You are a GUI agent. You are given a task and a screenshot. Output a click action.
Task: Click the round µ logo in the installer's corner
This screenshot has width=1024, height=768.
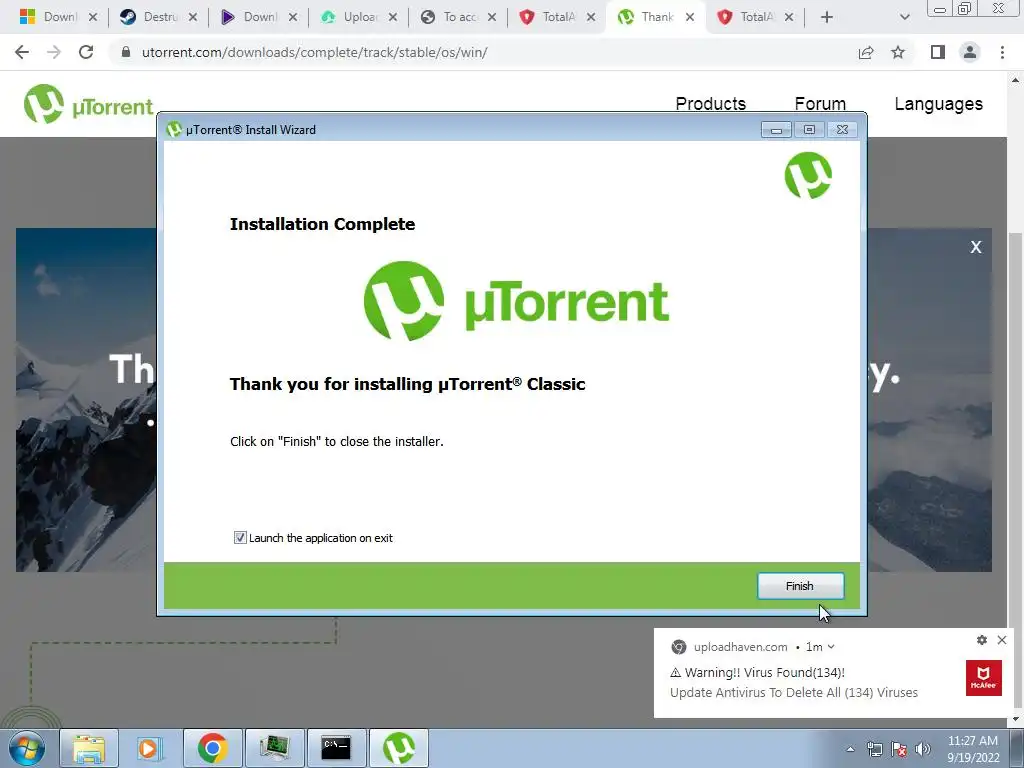[x=808, y=175]
